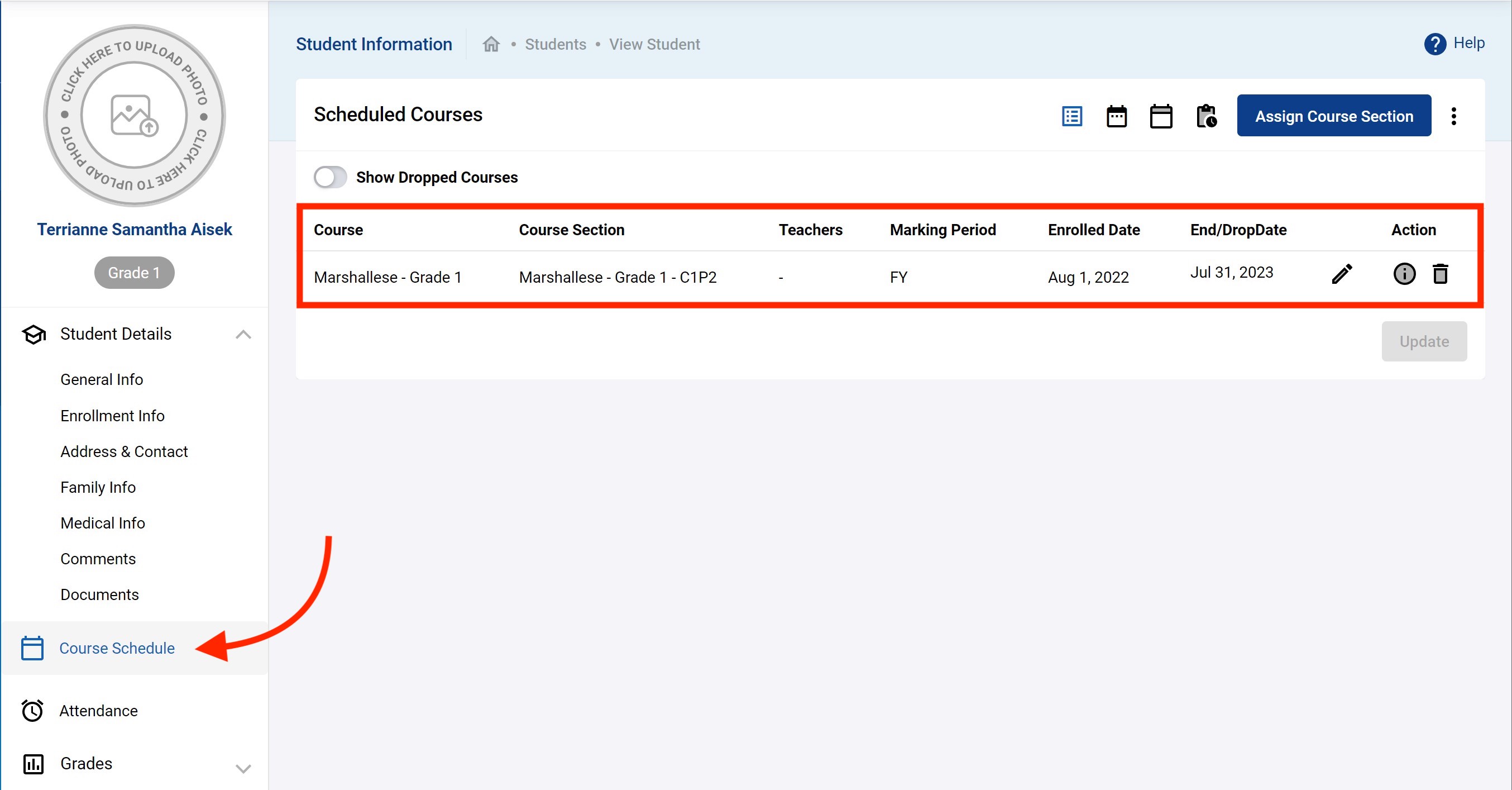Image resolution: width=1512 pixels, height=790 pixels.
Task: Collapse the Student Details section
Action: point(243,334)
